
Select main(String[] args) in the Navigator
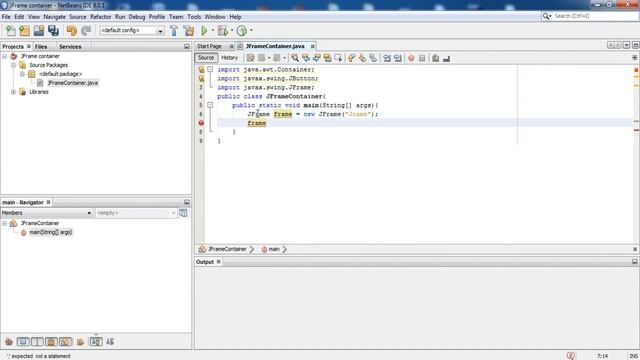coord(51,232)
